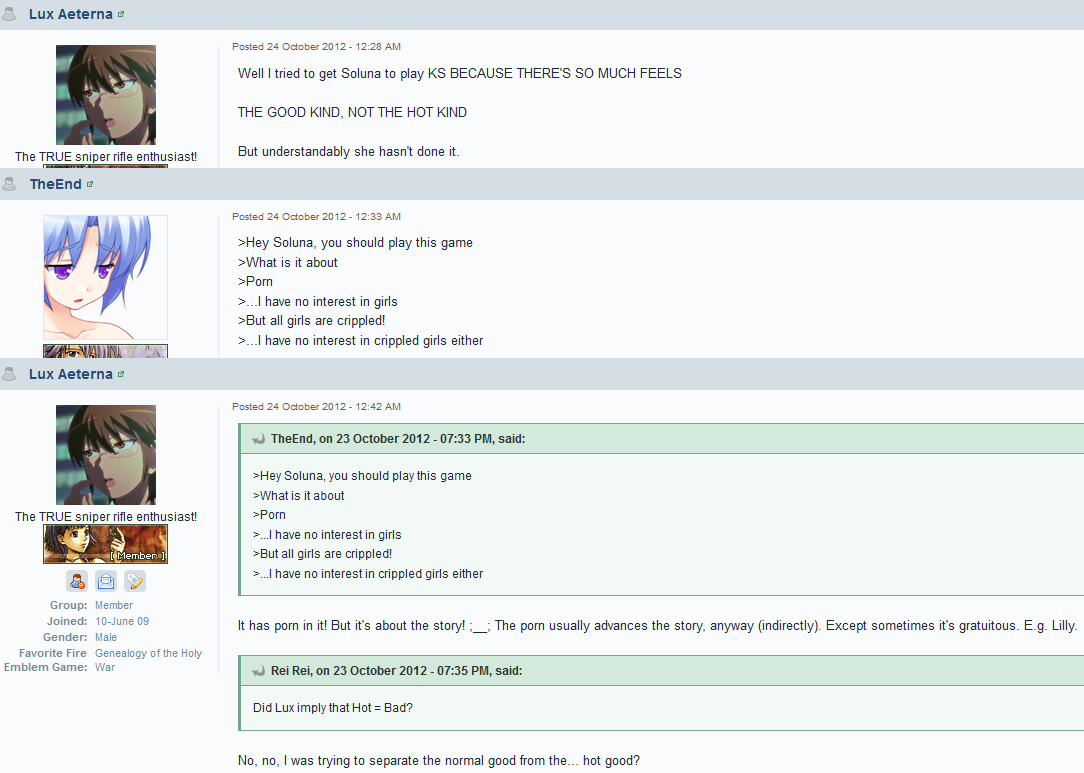1084x773 pixels.
Task: Click the Posted 24 October 2012 - 12:28 AM timestamp
Action: [x=317, y=46]
